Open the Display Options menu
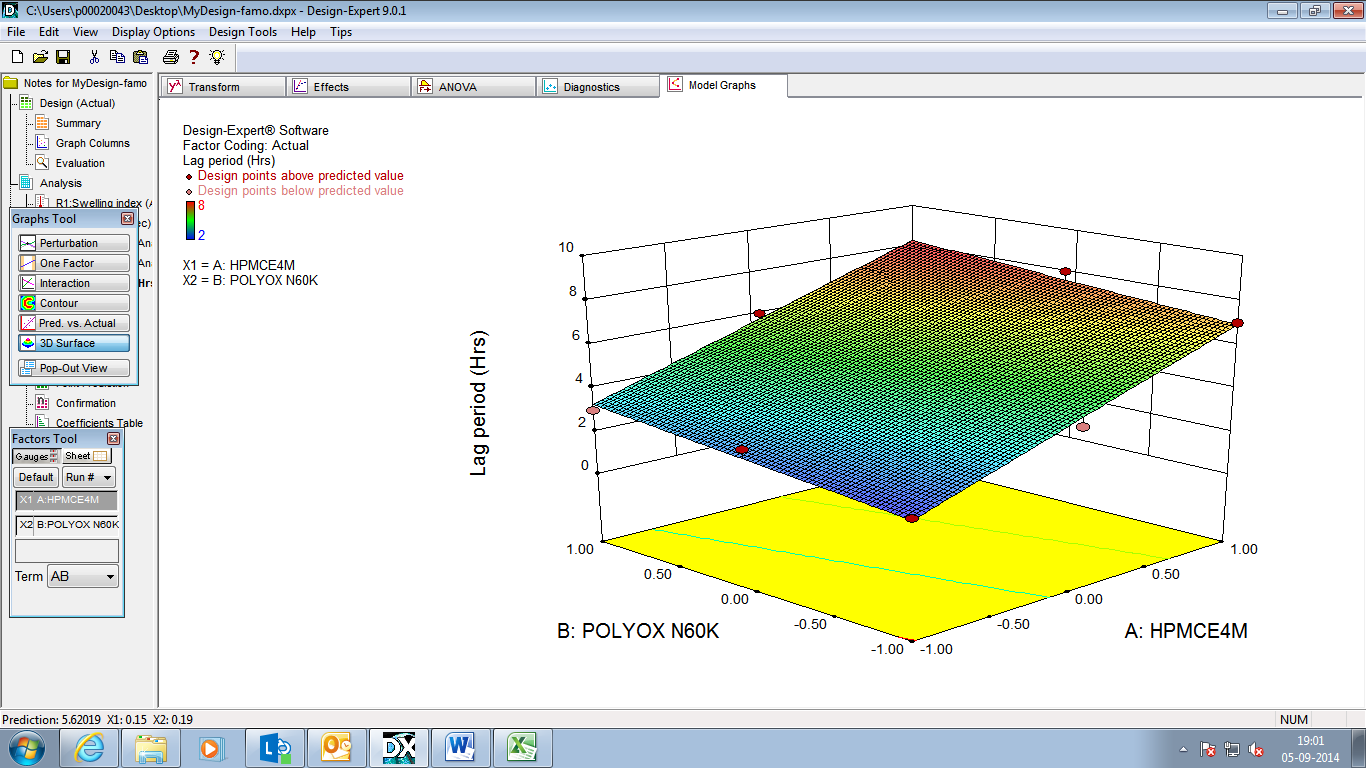This screenshot has width=1366, height=768. 153,32
